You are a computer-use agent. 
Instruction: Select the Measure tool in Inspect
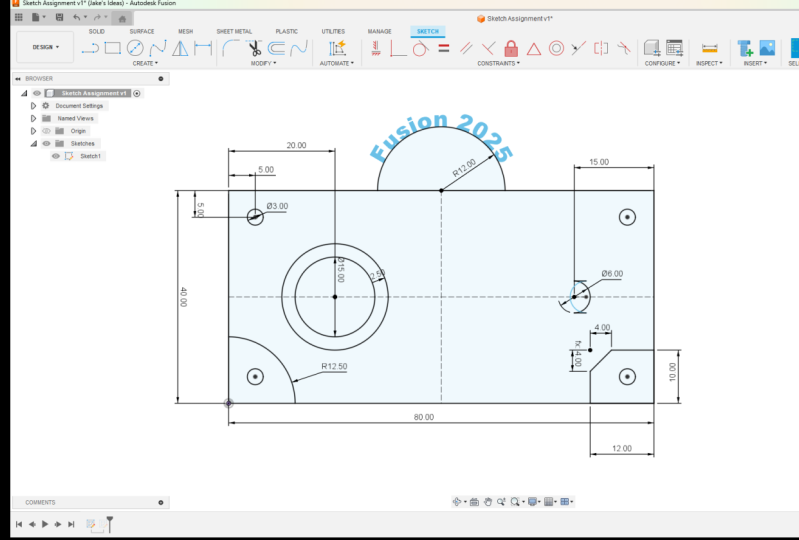click(710, 48)
